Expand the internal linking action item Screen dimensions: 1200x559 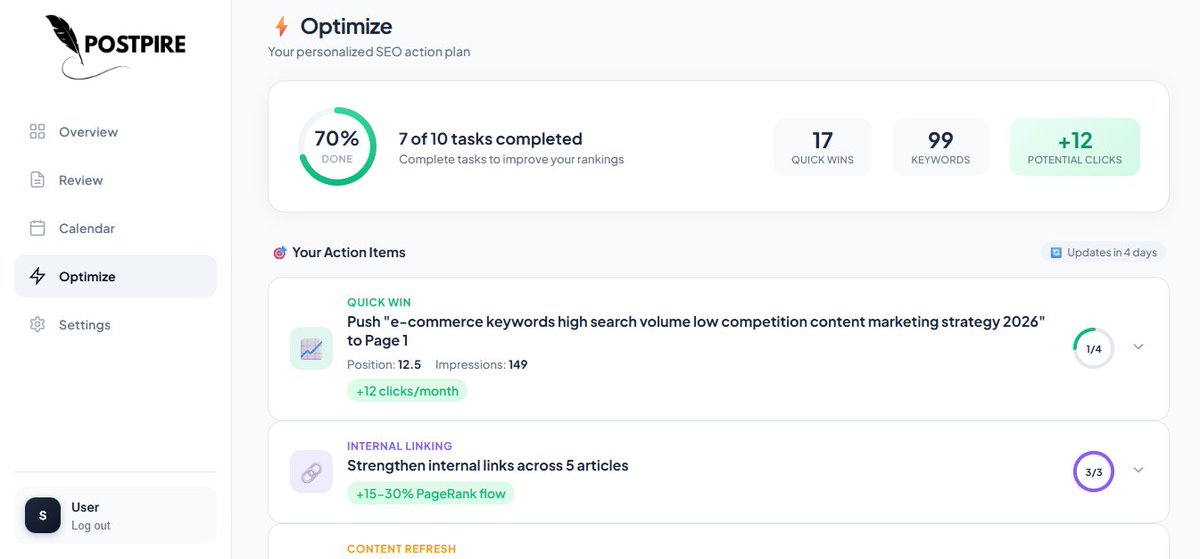1138,470
